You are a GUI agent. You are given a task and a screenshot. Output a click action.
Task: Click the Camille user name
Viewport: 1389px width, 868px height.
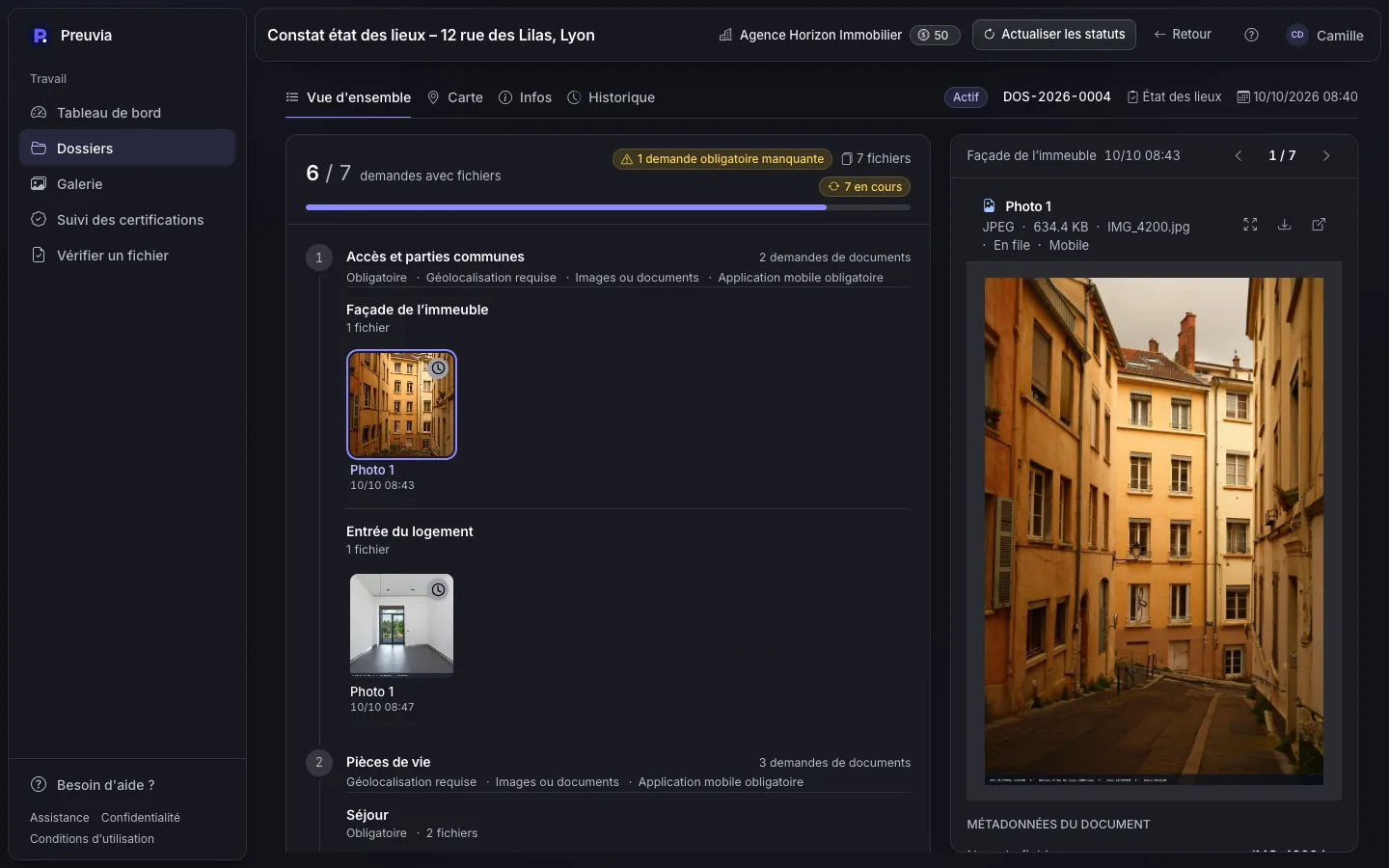(x=1340, y=36)
